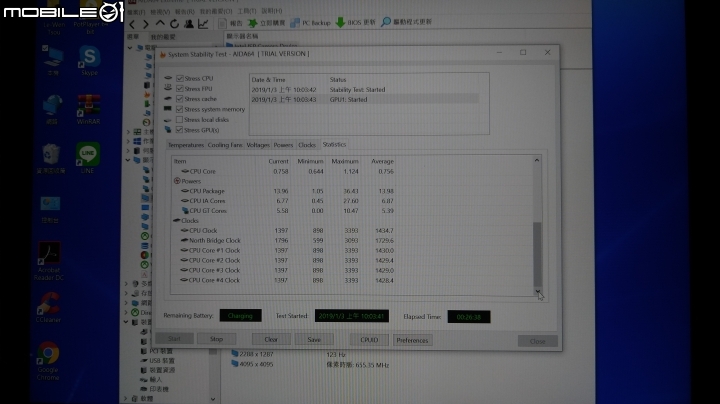This screenshot has width=720, height=404.
Task: Expand the bottom software tree node in AIDA64
Action: pyautogui.click(x=126, y=399)
